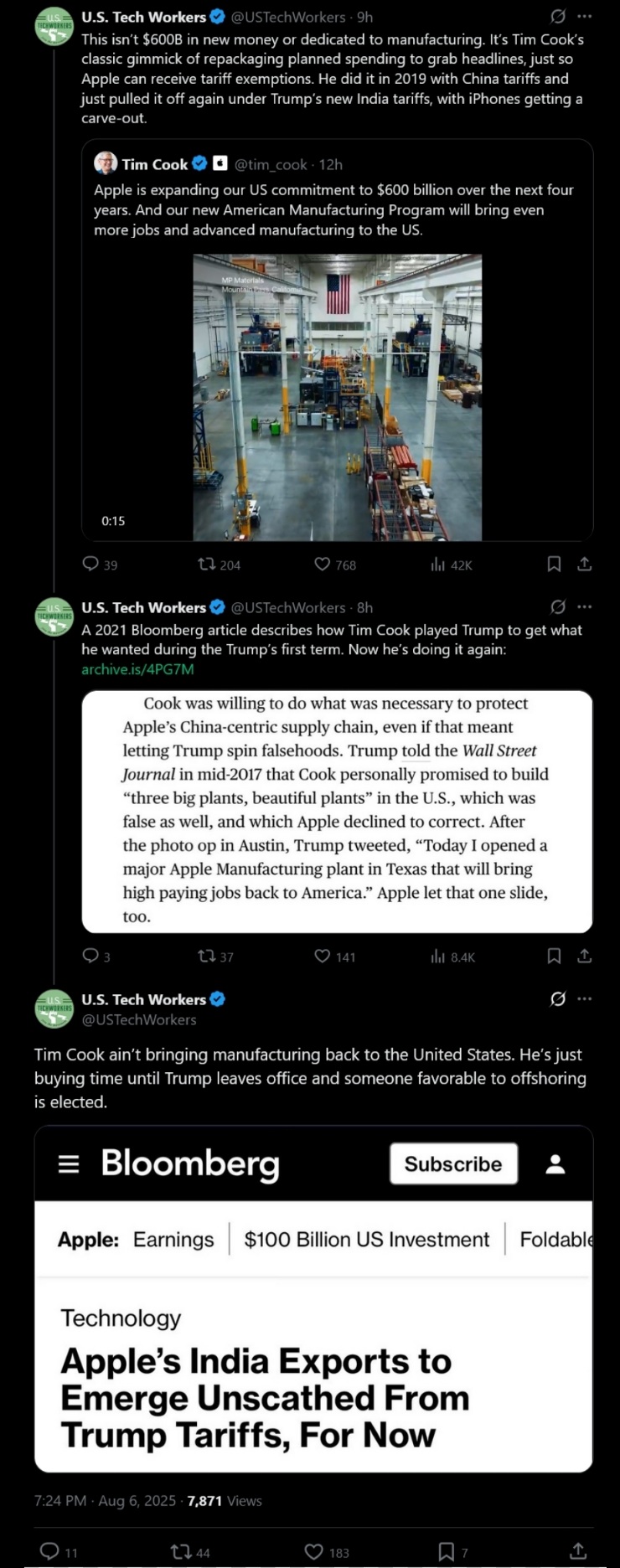
Task: Open the Bloomberg article excerpt image
Action: click(337, 811)
